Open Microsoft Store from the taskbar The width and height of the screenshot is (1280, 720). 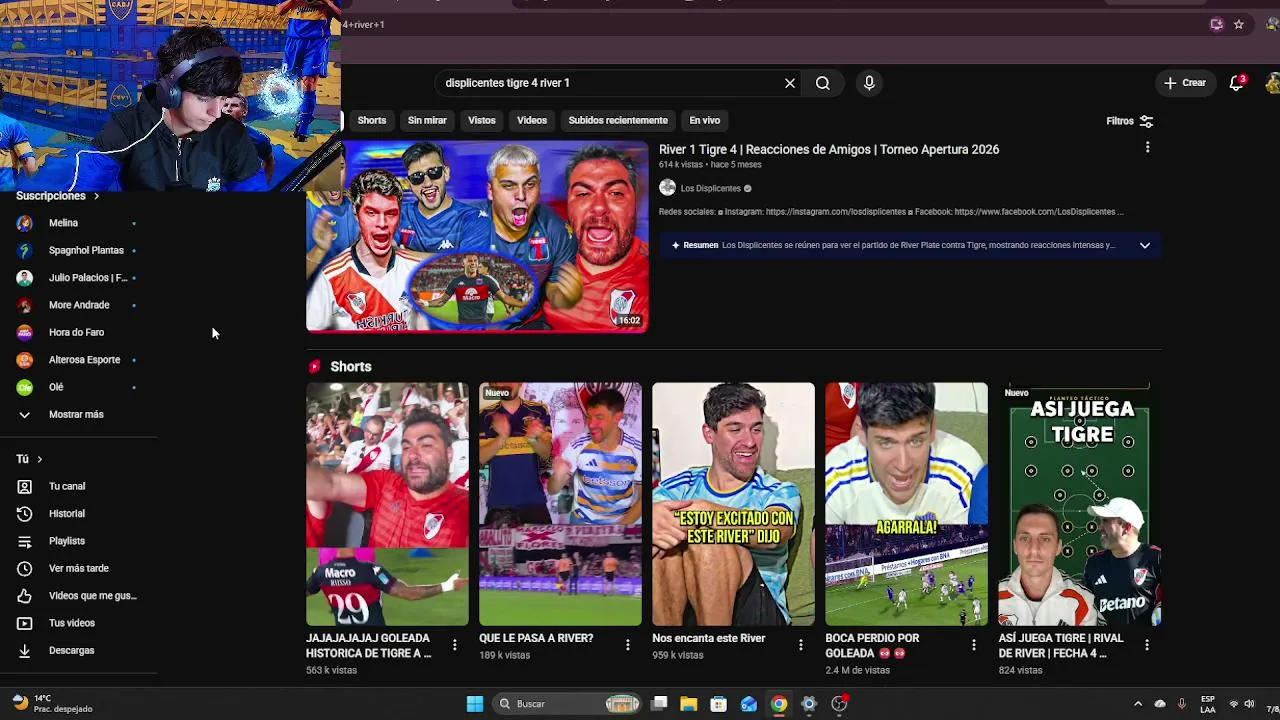(718, 704)
